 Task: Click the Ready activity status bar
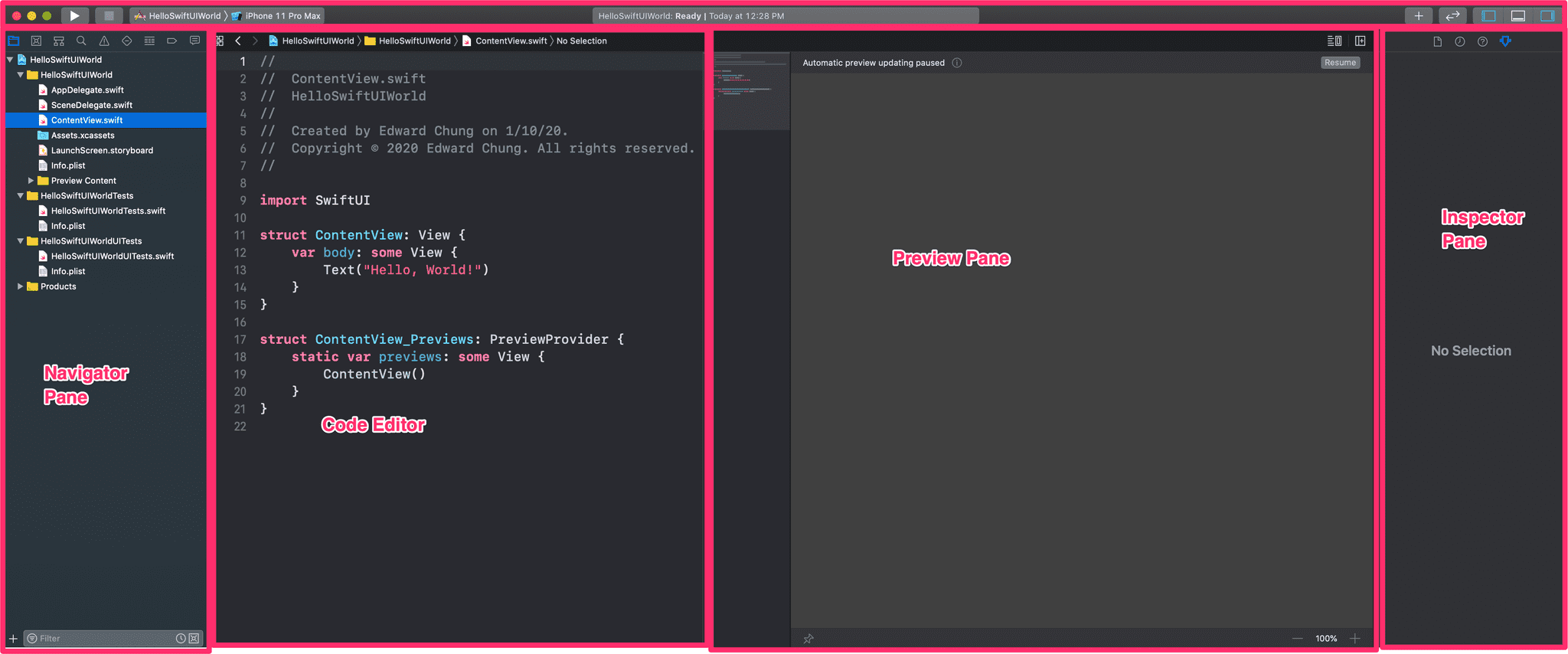tap(786, 15)
